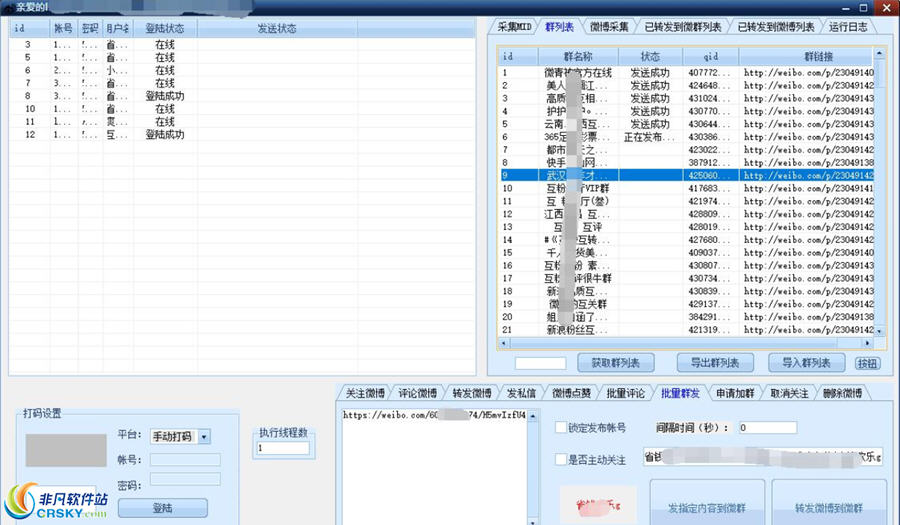
Task: Click the application icon in title bar
Action: 8,7
